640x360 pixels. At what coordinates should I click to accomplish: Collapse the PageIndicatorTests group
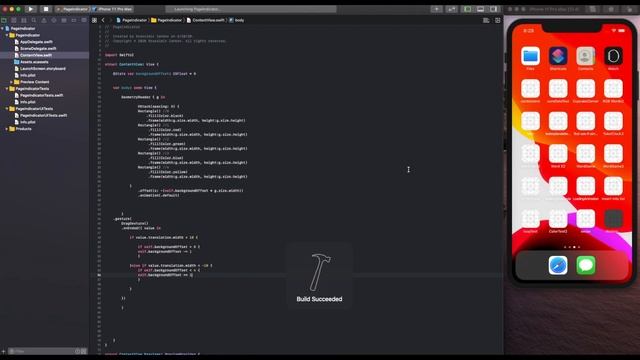(x=7, y=89)
